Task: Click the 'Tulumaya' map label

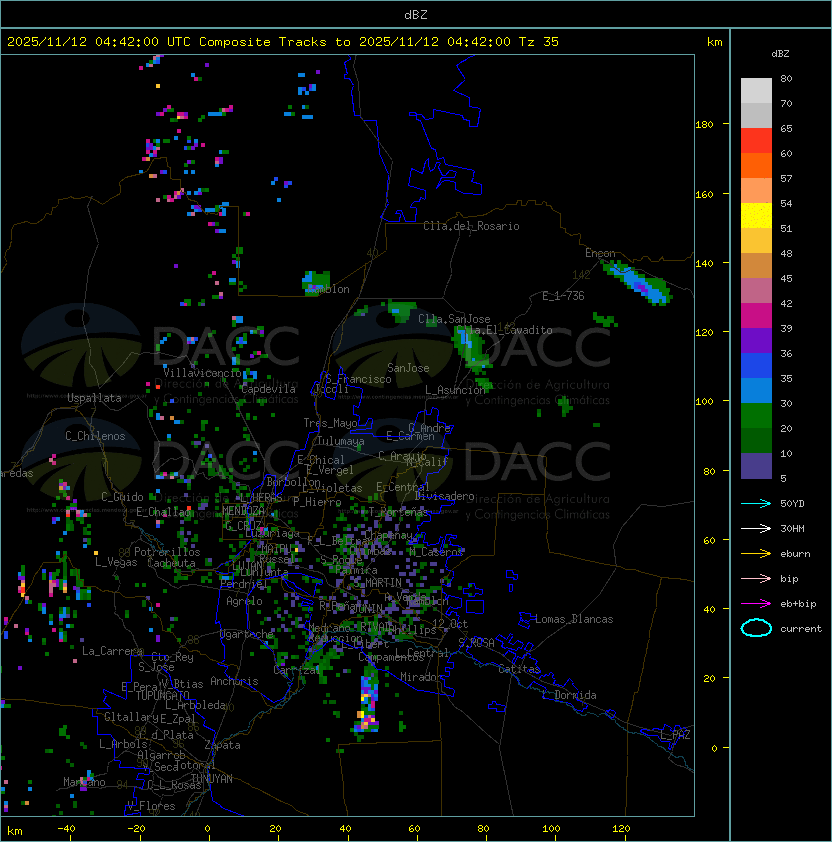Action: 341,441
